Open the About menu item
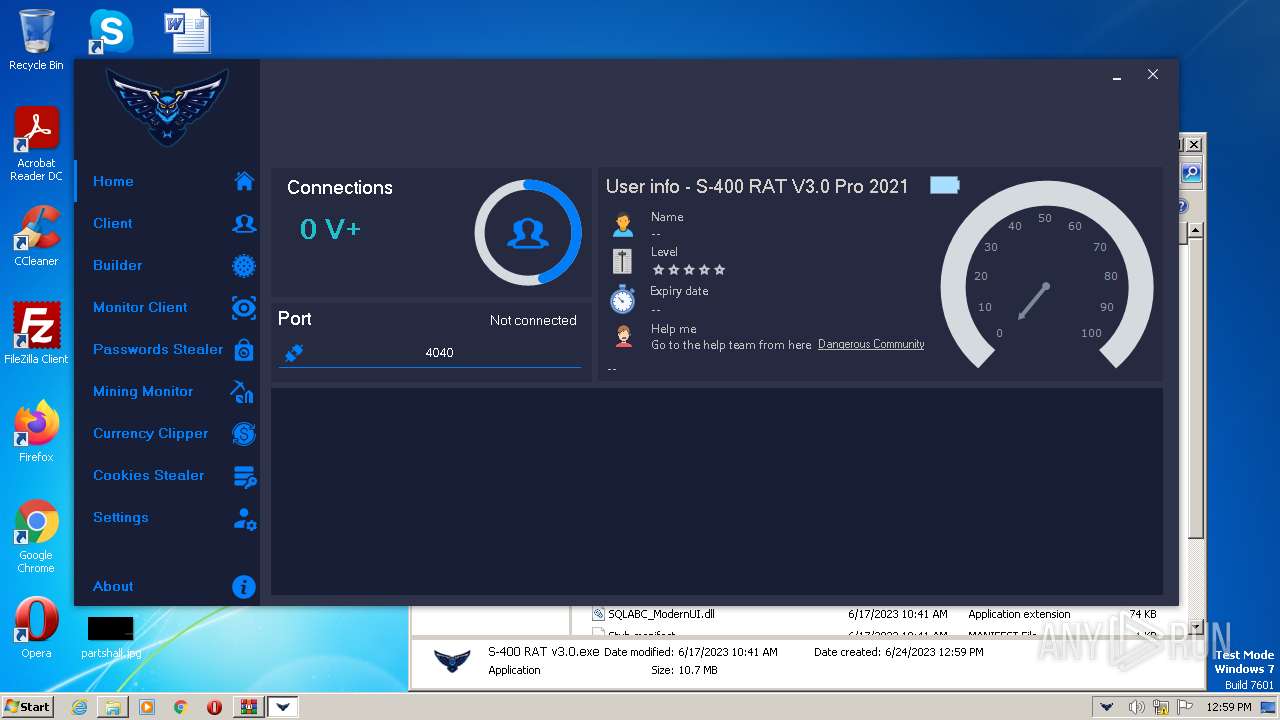The height and width of the screenshot is (720, 1280). (113, 586)
